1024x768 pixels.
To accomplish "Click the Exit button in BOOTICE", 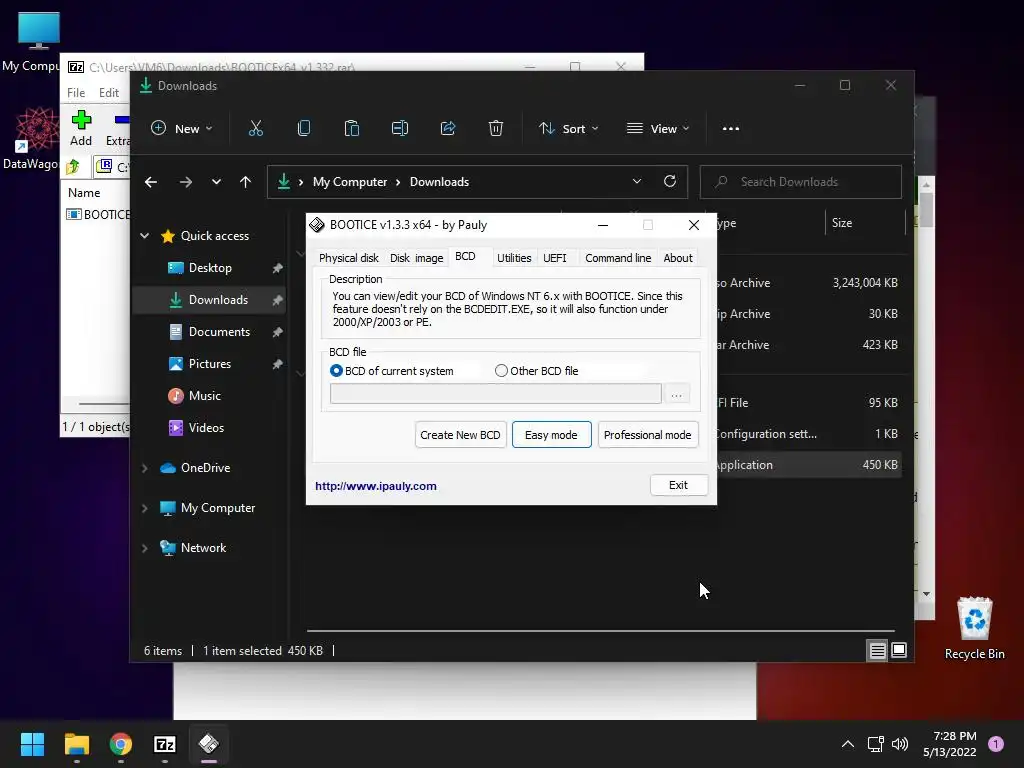I will tap(679, 485).
